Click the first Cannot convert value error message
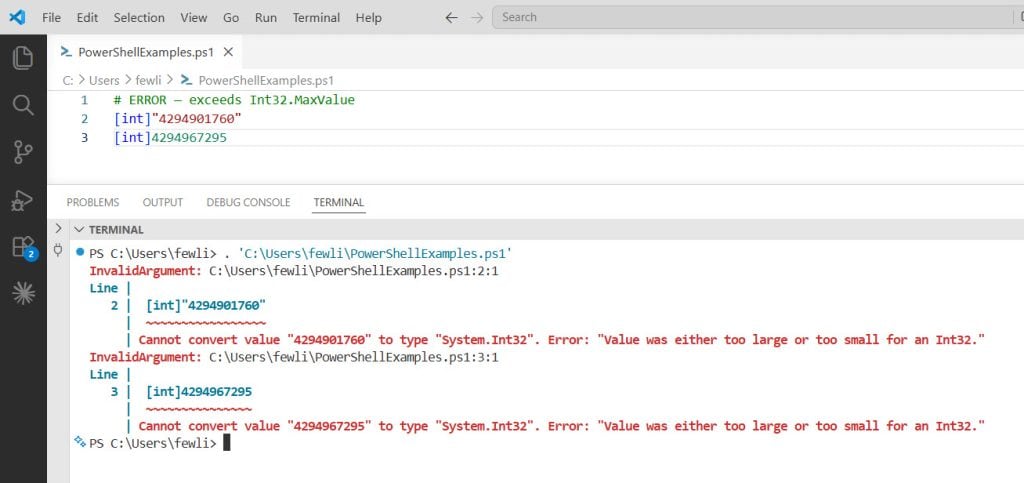This screenshot has width=1024, height=483. pyautogui.click(x=562, y=339)
